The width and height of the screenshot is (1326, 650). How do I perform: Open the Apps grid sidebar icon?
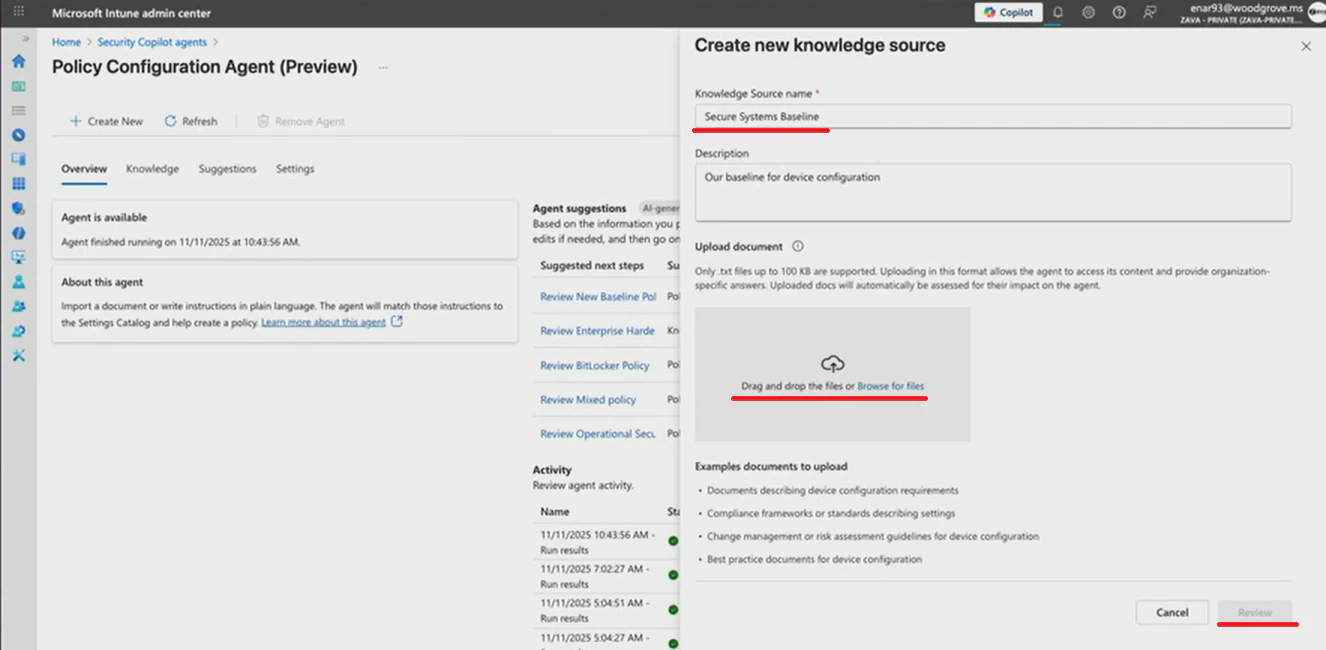[18, 184]
